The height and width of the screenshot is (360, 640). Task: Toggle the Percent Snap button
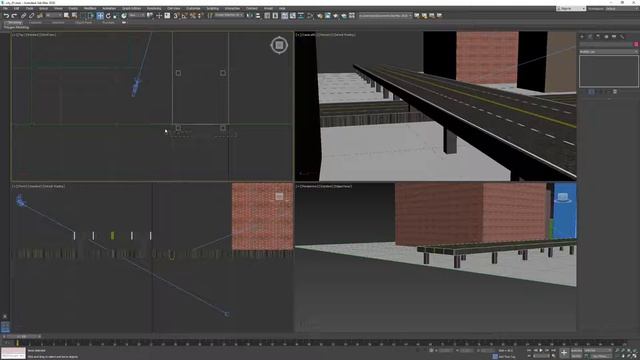(193, 16)
